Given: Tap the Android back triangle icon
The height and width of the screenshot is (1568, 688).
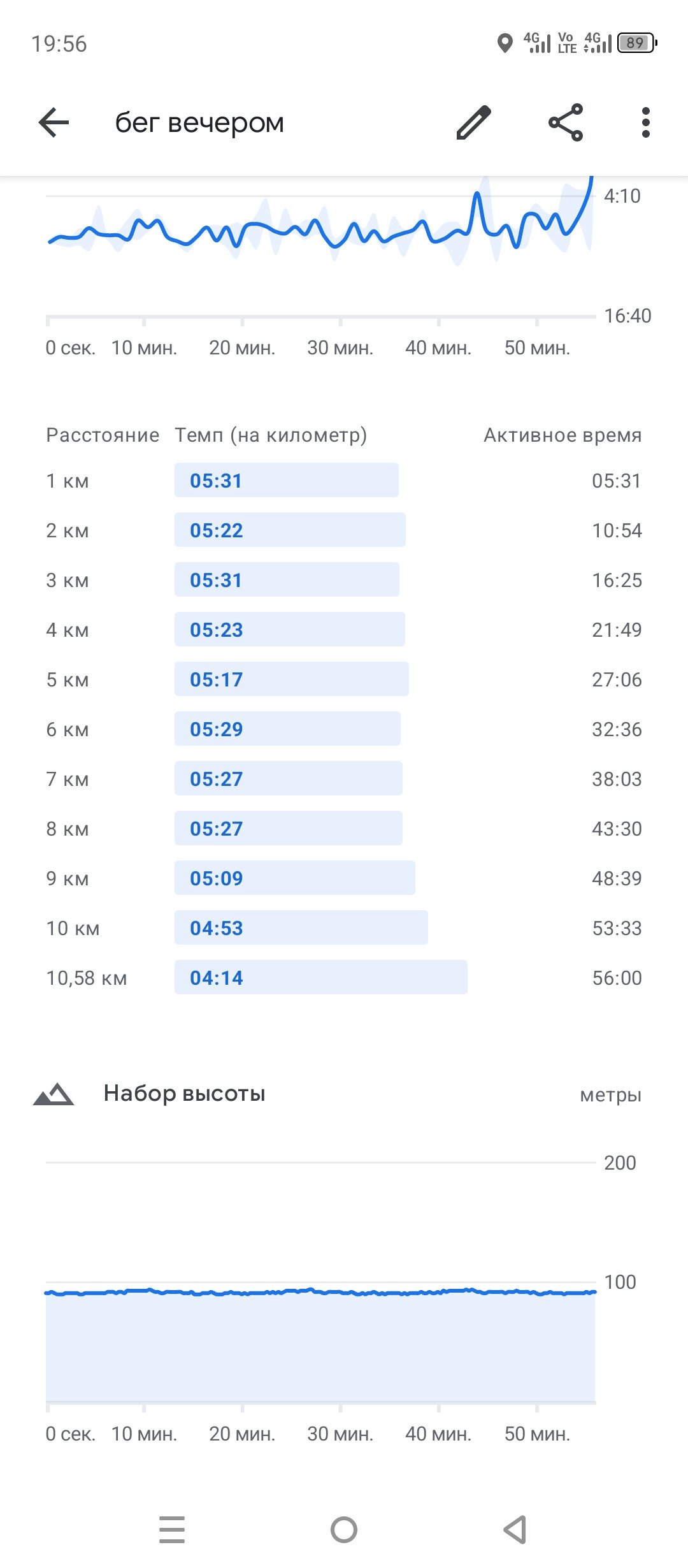Looking at the screenshot, I should 515,1530.
